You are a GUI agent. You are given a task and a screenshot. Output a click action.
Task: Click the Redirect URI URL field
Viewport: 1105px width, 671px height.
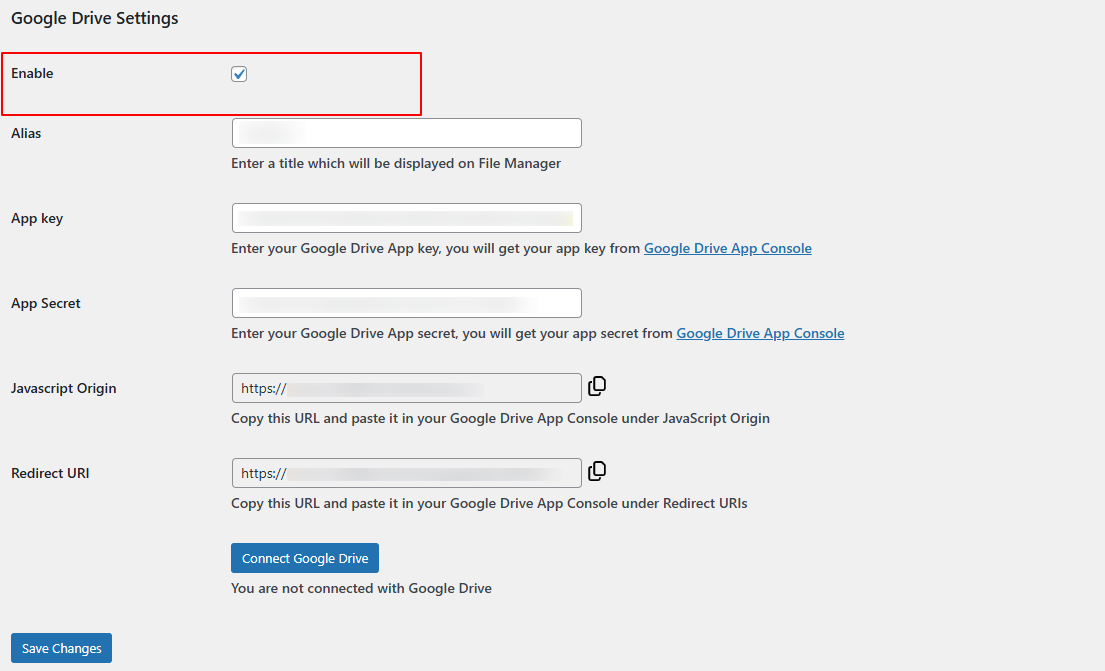tap(406, 472)
